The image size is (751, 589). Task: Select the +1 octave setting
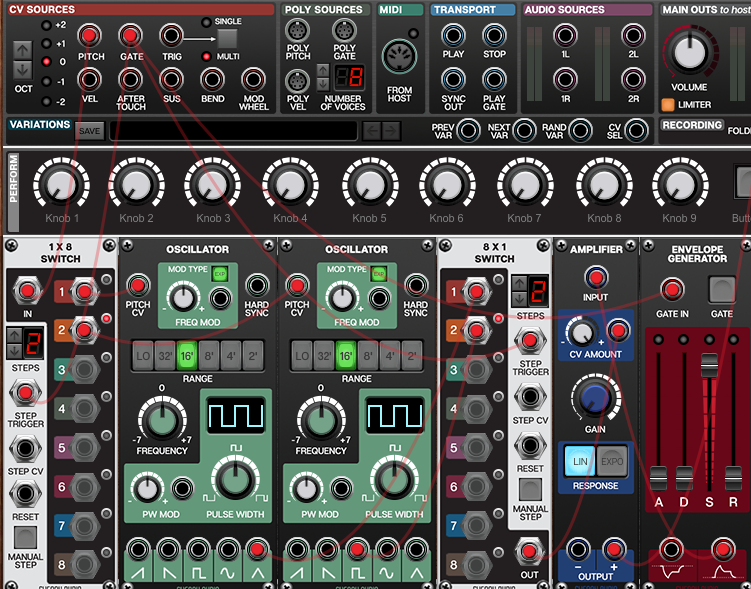[46, 44]
